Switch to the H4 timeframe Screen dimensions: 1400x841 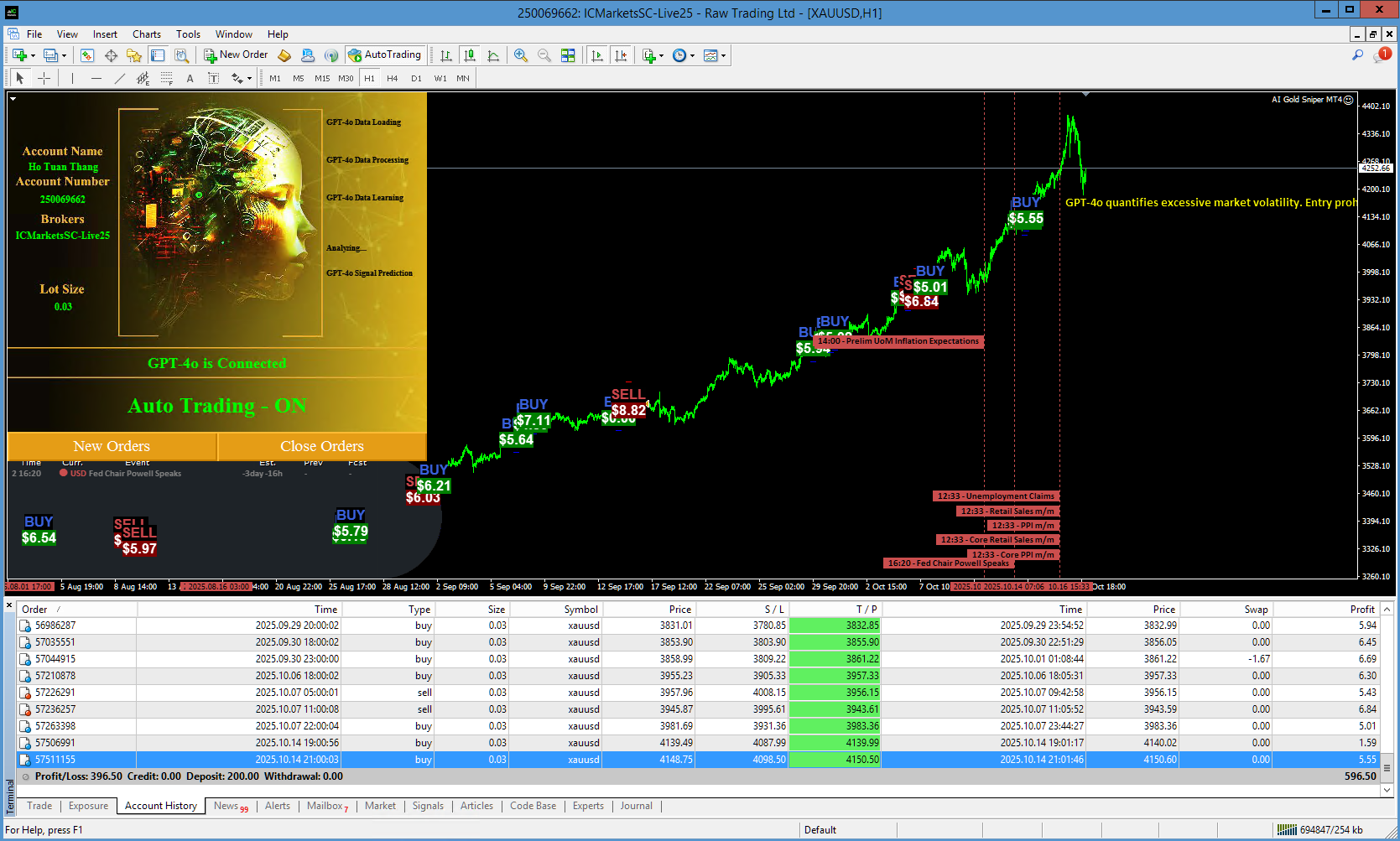pos(393,78)
